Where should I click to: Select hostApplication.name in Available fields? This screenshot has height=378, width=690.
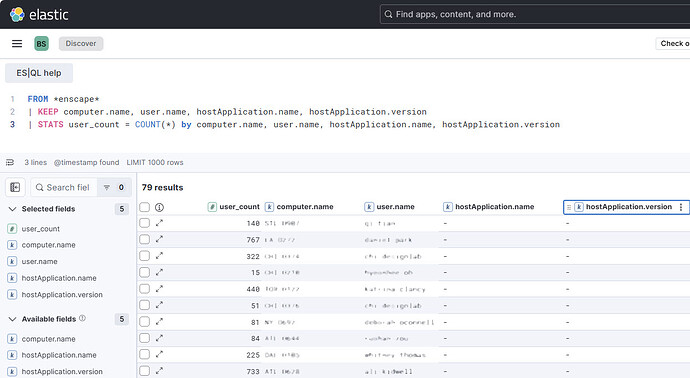coord(59,355)
